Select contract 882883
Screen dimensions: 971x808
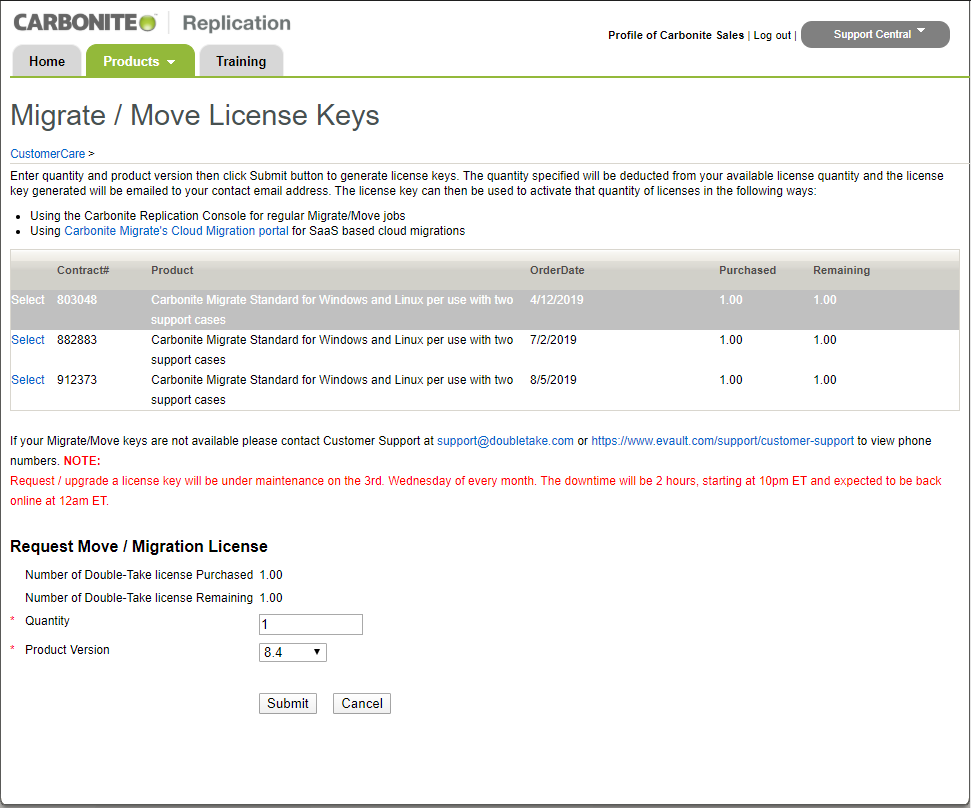pyautogui.click(x=28, y=340)
